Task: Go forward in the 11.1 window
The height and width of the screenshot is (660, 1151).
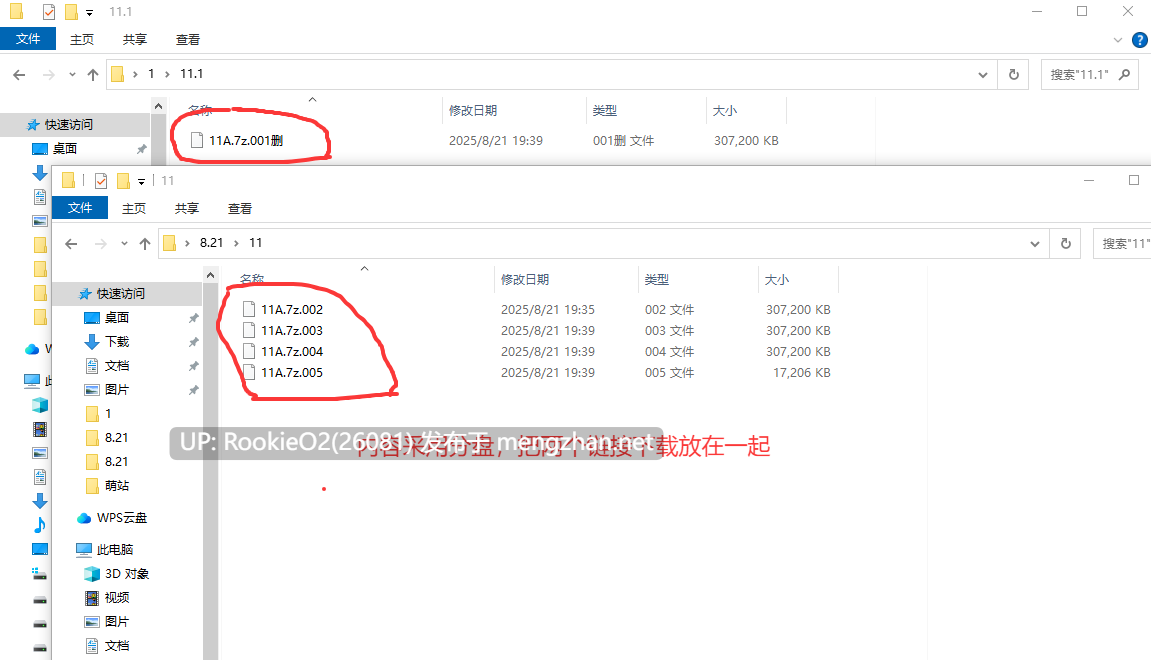Action: coord(48,75)
